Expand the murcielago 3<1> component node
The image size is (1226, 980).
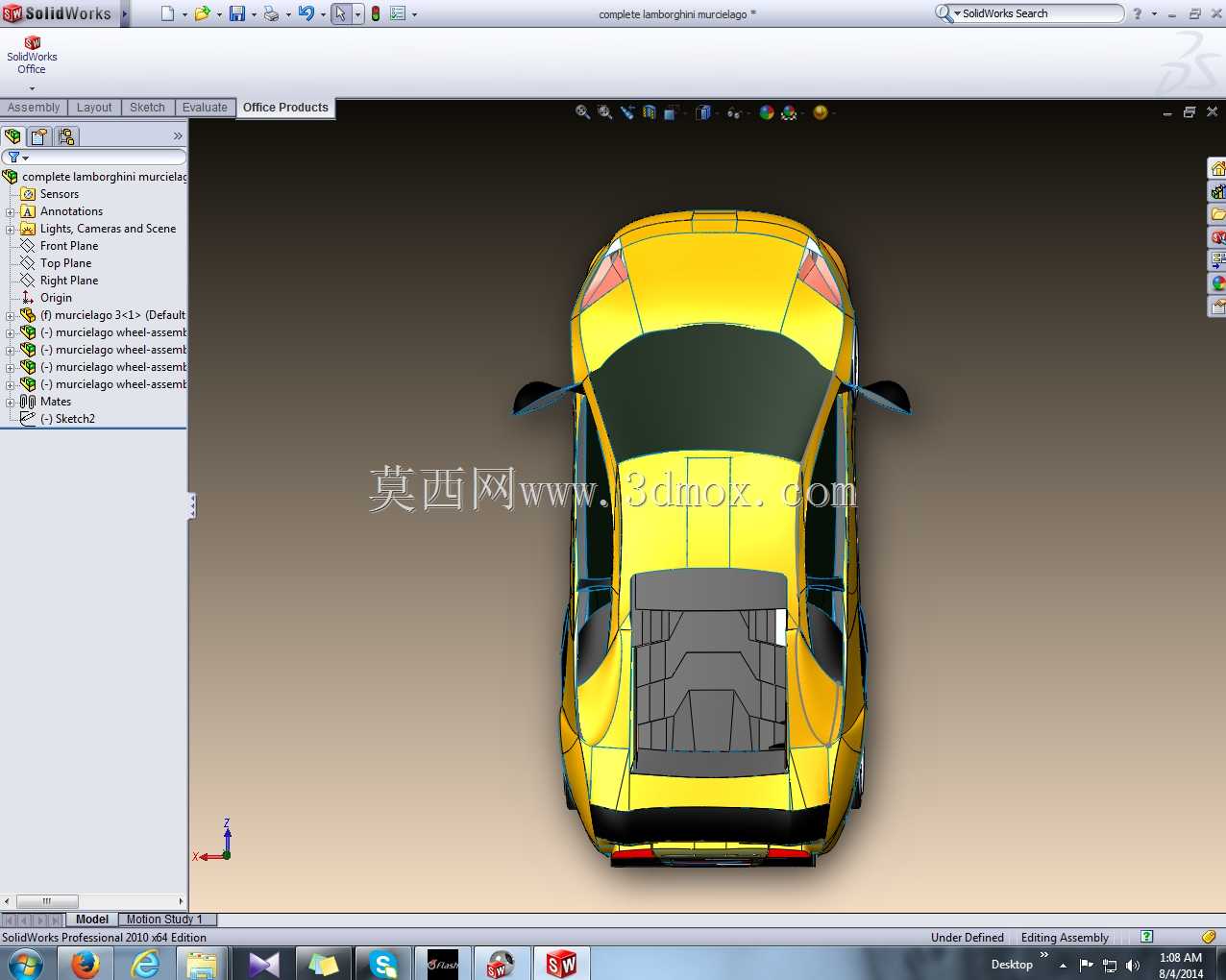coord(11,316)
